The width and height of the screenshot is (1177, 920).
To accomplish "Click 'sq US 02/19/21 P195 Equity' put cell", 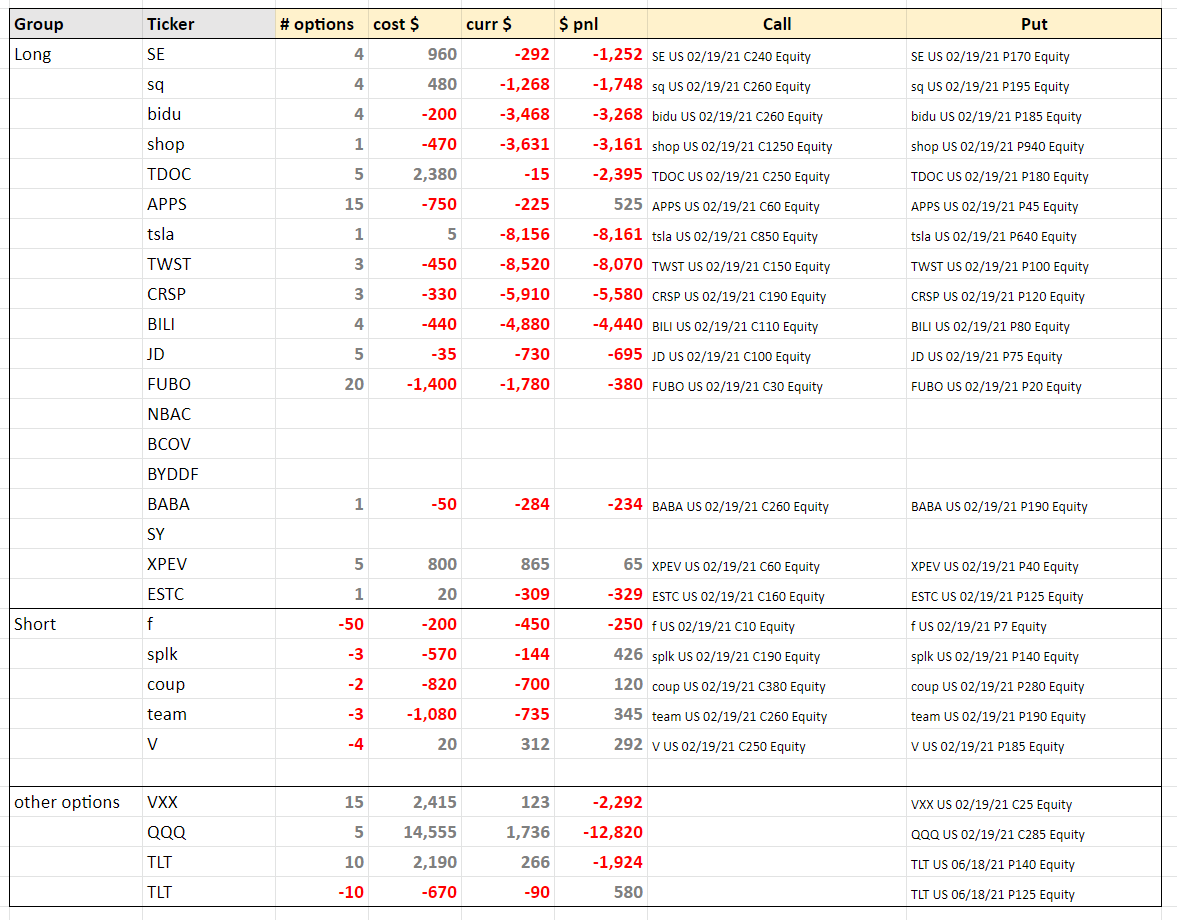I will click(1034, 84).
